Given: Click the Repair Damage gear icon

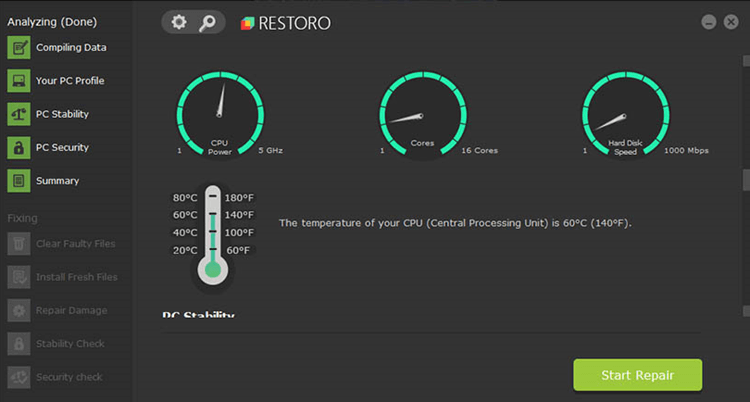Looking at the screenshot, I should click(x=19, y=310).
